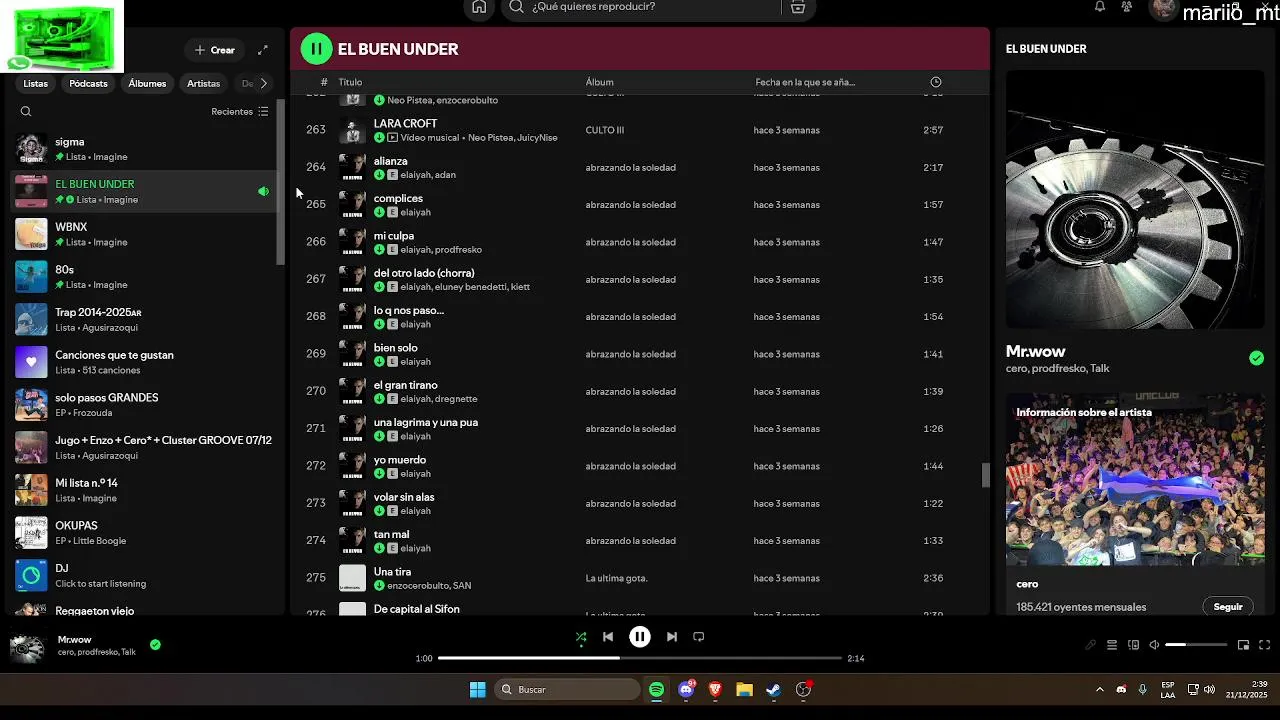The width and height of the screenshot is (1280, 720).
Task: Open the Windows Start menu
Action: pyautogui.click(x=478, y=690)
